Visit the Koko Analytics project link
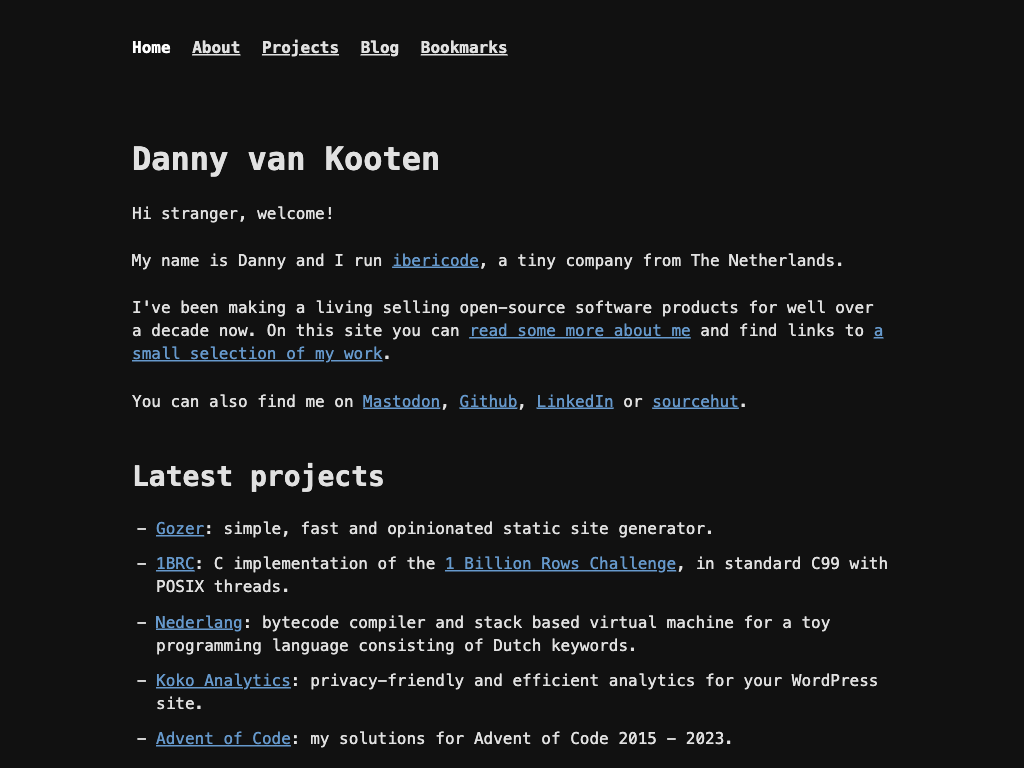The image size is (1024, 768). click(x=223, y=680)
